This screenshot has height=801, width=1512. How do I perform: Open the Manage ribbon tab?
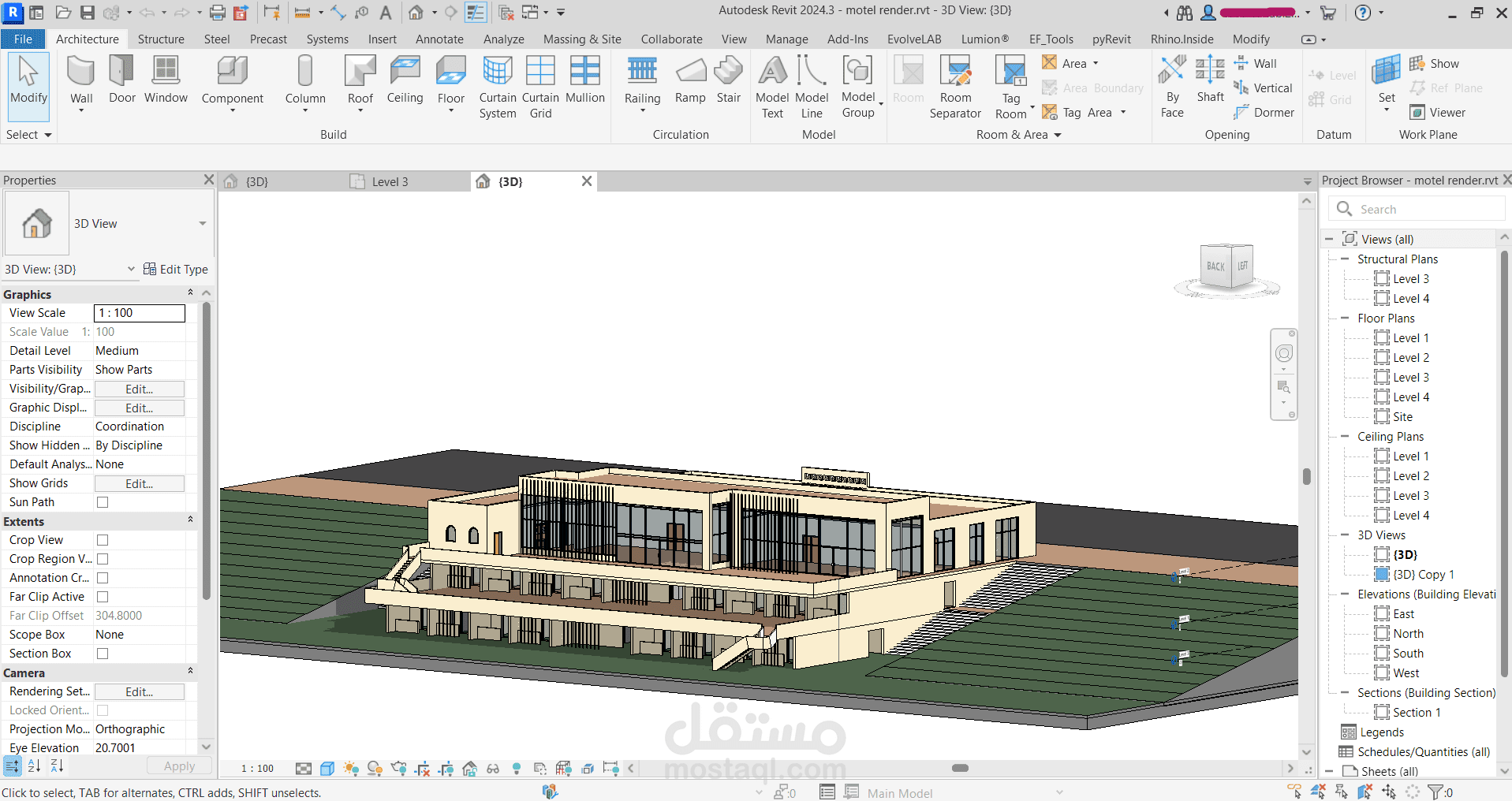(x=786, y=39)
